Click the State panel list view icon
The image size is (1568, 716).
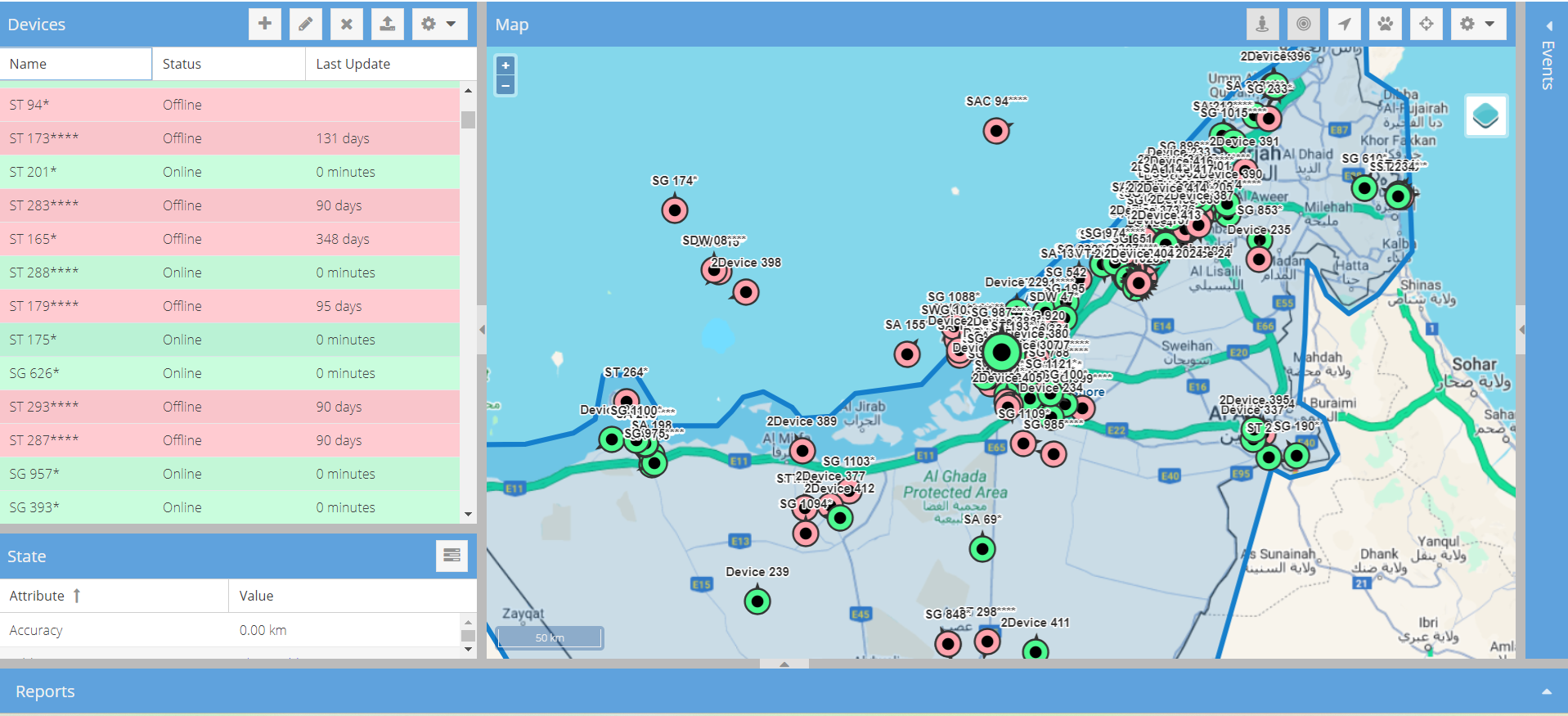pos(452,556)
